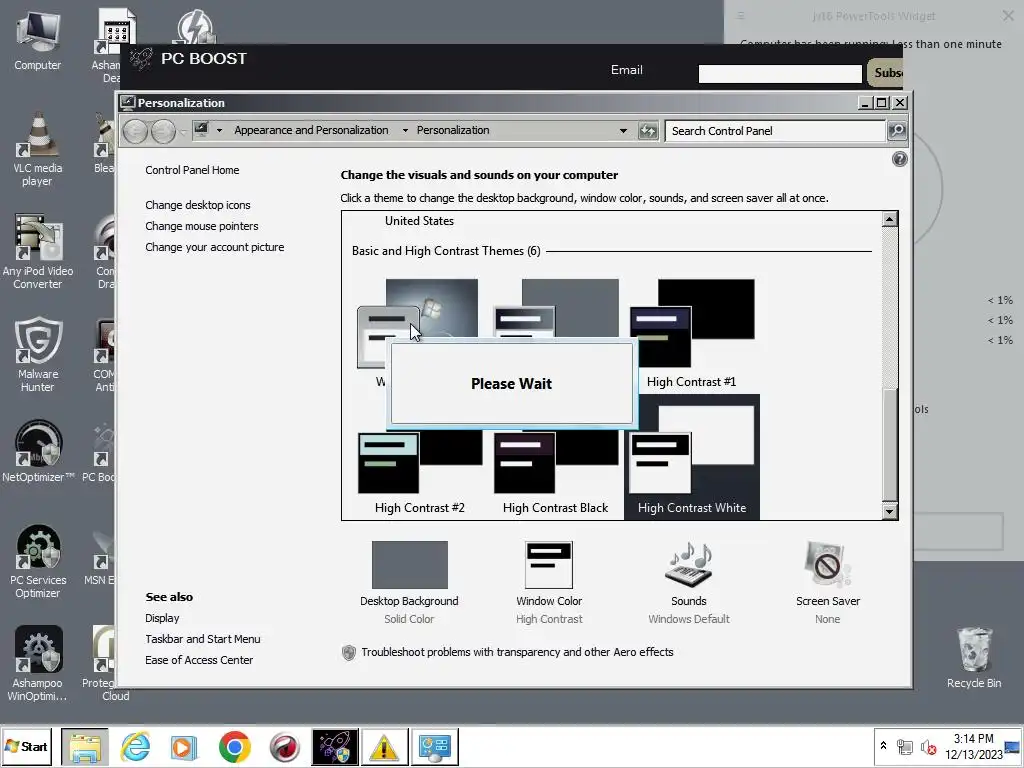1024x768 pixels.
Task: Open Change desktop icons link
Action: 197,205
